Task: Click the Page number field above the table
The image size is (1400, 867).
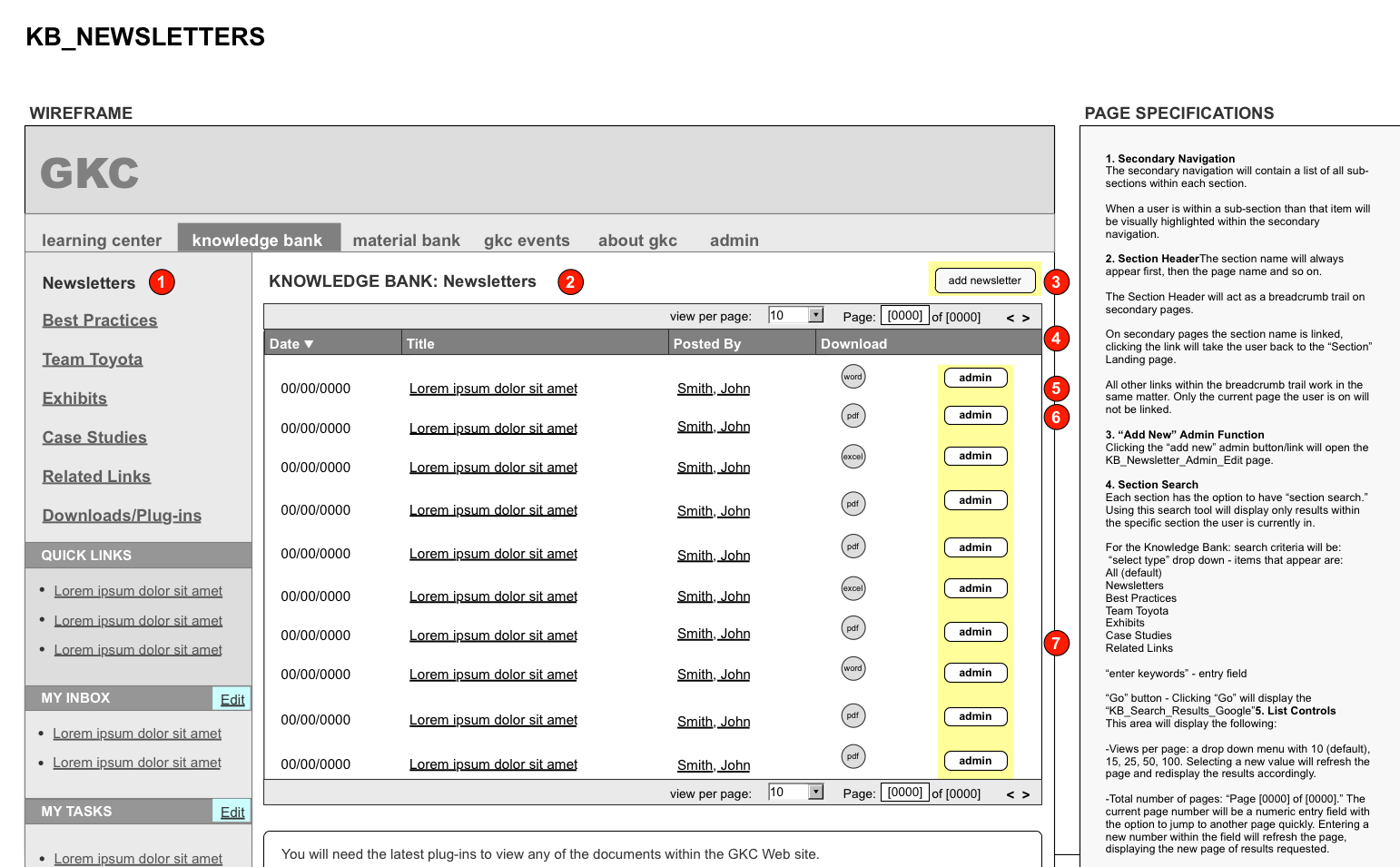Action: (x=905, y=316)
